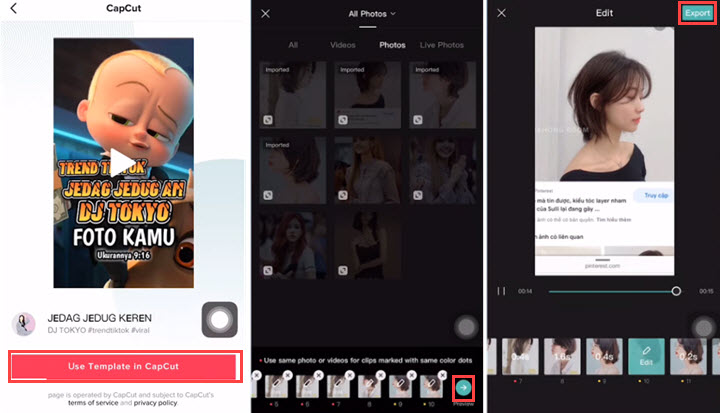Edit the photo in clip slot 6
The width and height of the screenshot is (720, 413).
[307, 387]
